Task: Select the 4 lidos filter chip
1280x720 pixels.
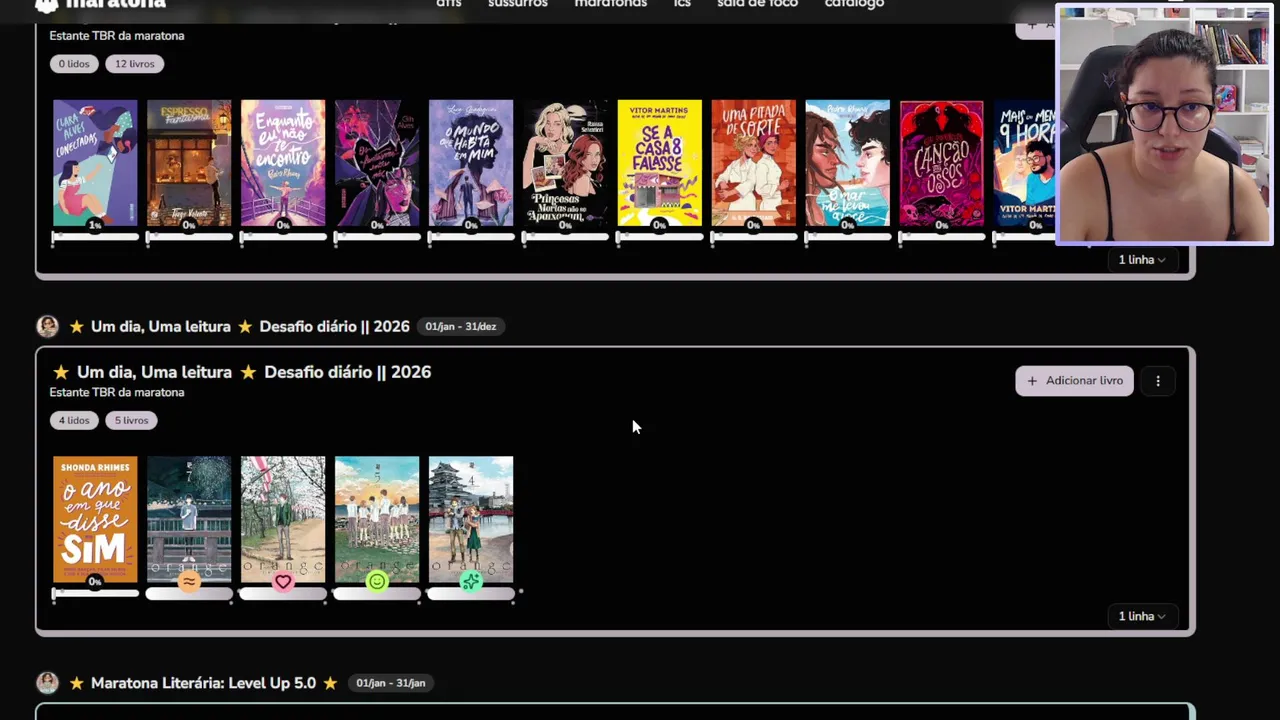Action: (x=74, y=421)
